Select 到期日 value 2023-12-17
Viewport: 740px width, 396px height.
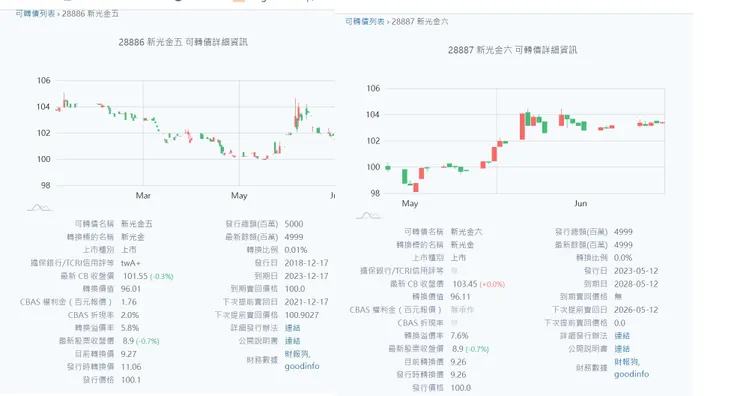(306, 276)
